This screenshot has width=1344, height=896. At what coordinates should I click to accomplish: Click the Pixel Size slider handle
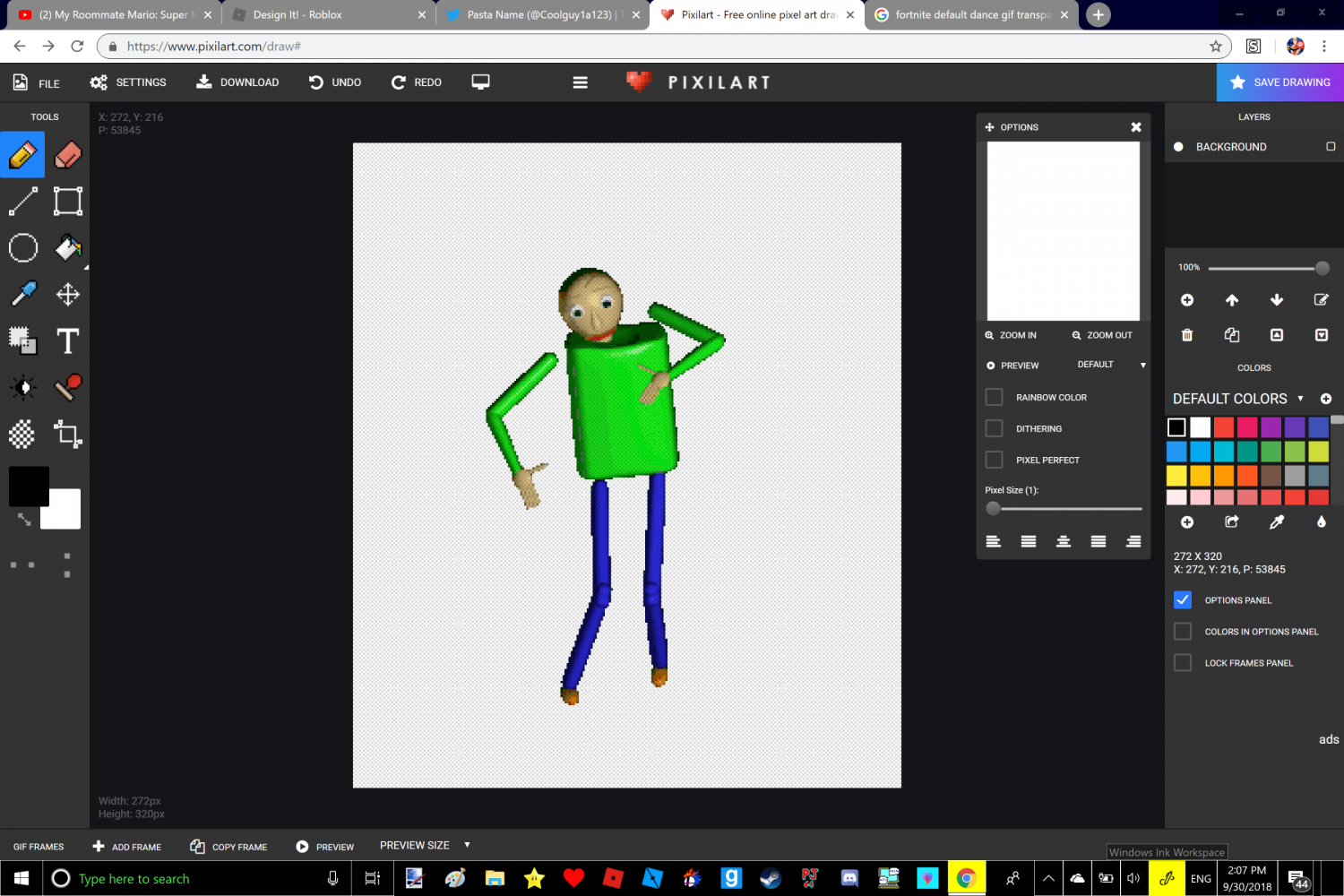[993, 509]
